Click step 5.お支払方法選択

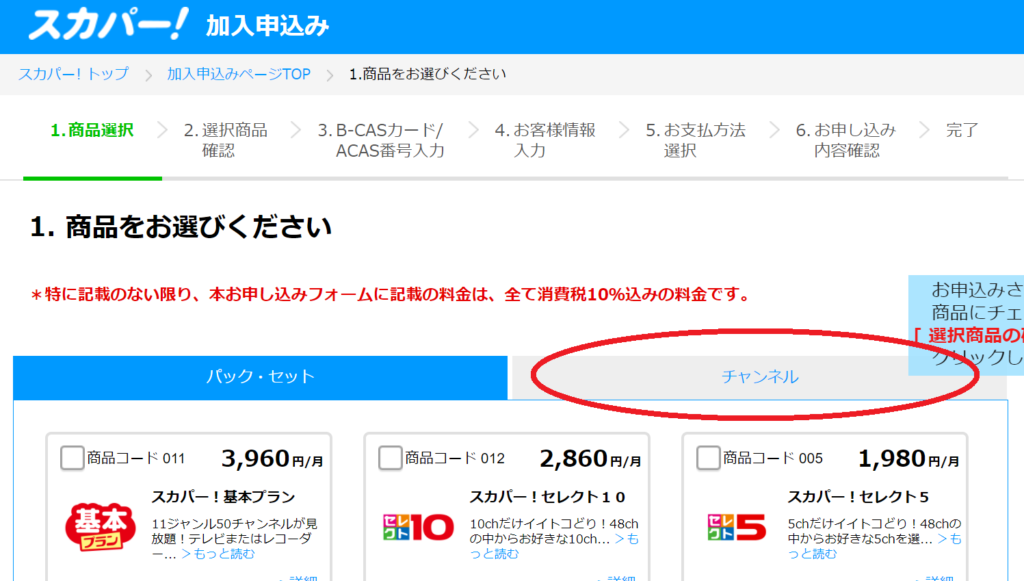coord(696,140)
